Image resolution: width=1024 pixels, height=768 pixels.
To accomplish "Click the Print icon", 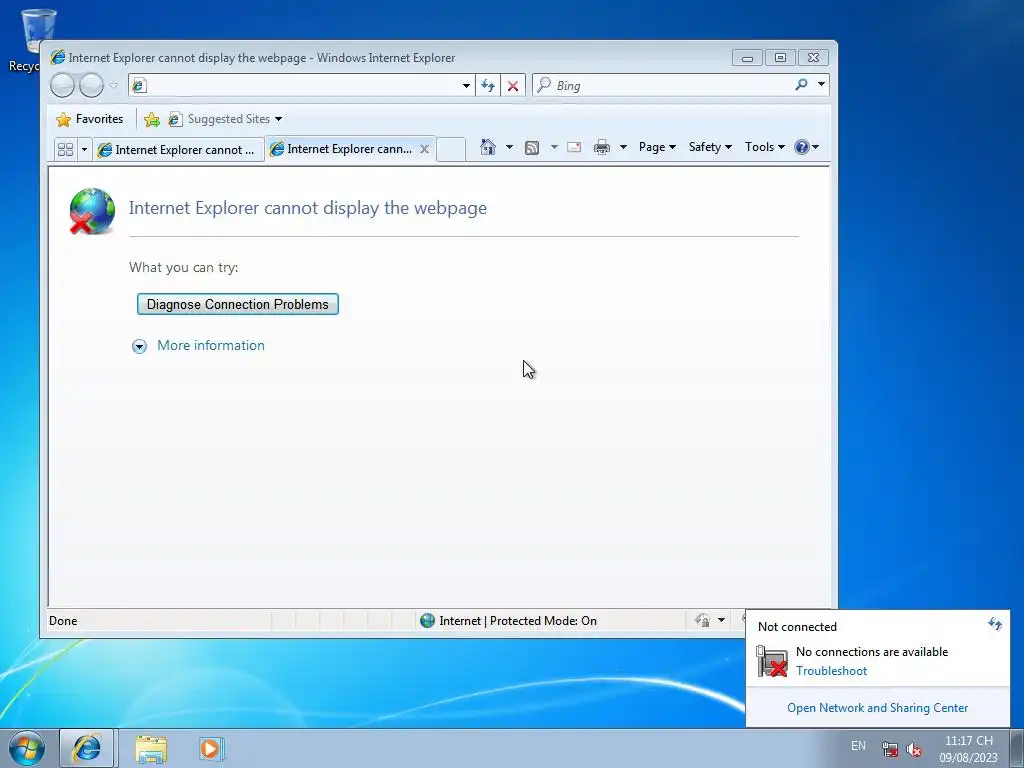I will click(x=602, y=147).
